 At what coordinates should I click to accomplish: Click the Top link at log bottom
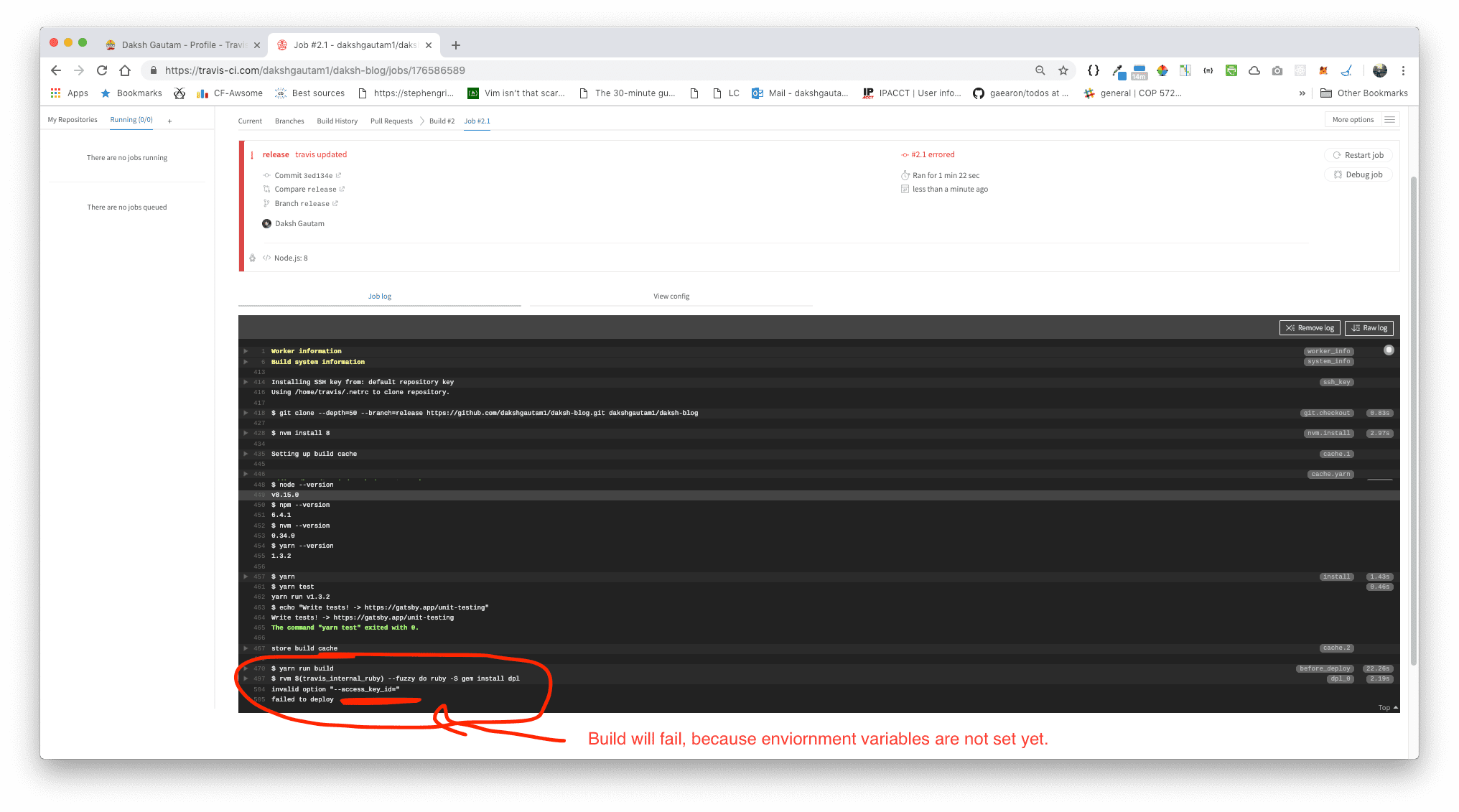(x=1387, y=708)
